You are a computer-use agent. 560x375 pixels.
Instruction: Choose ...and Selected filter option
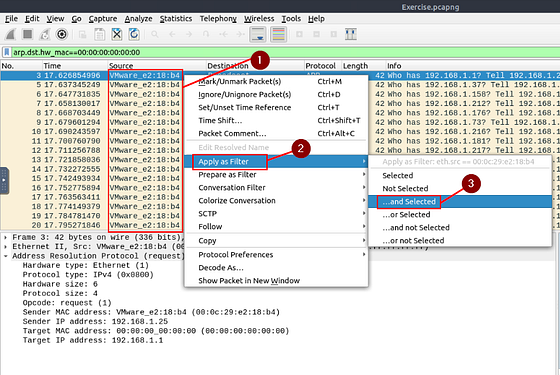point(460,201)
